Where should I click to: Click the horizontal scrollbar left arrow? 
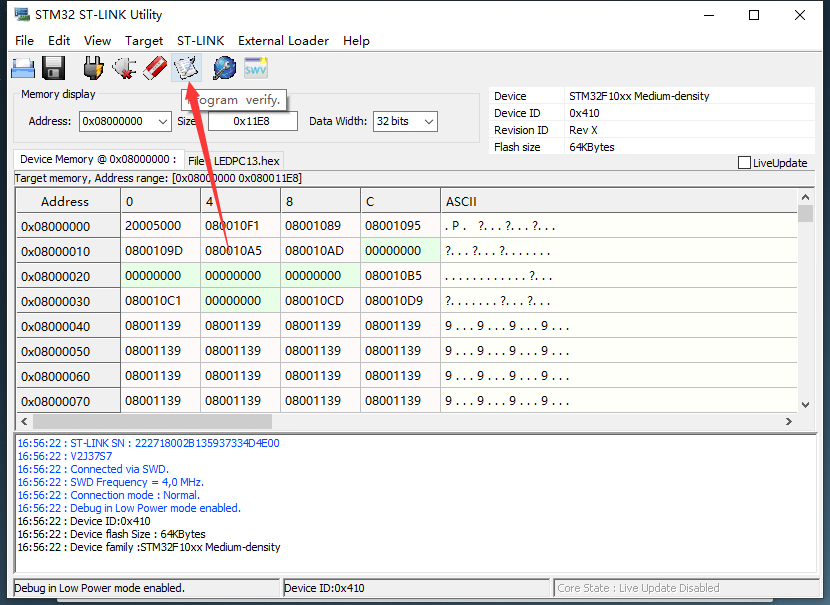tap(24, 421)
